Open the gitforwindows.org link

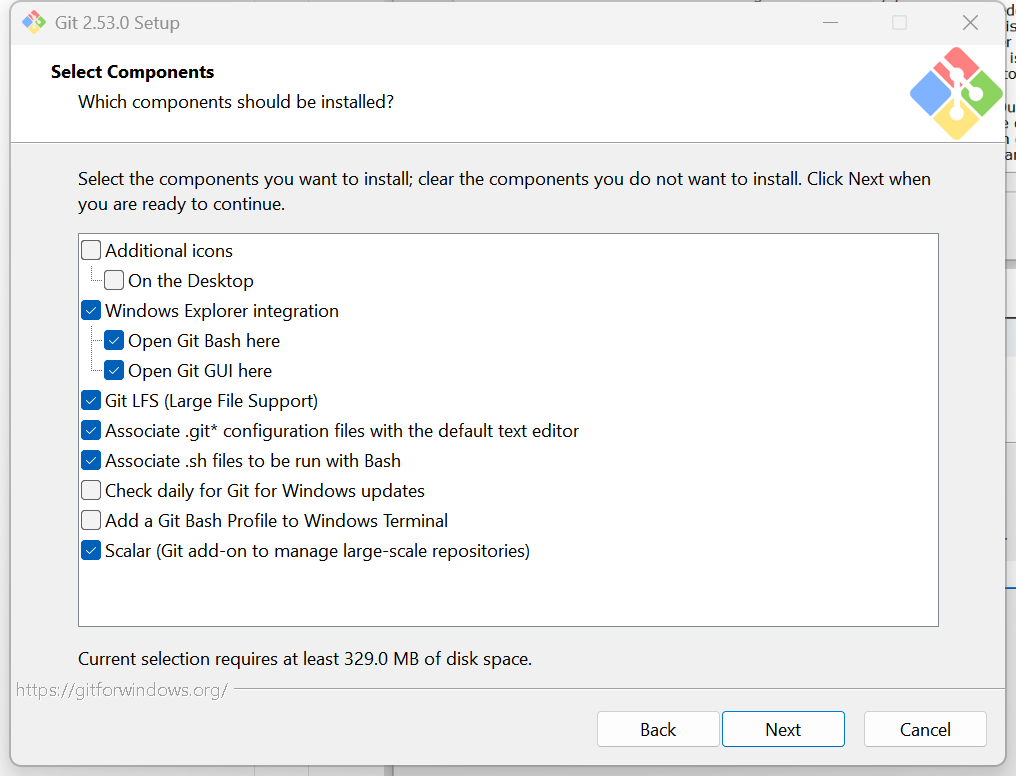point(122,690)
